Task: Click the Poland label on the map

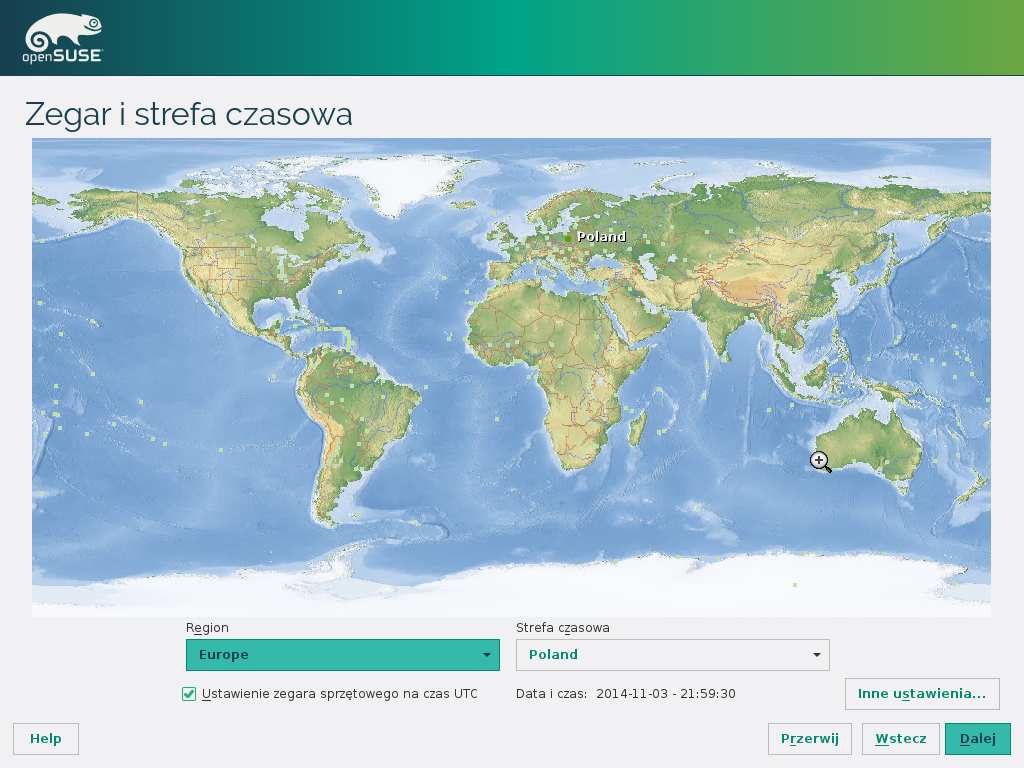Action: pyautogui.click(x=602, y=237)
